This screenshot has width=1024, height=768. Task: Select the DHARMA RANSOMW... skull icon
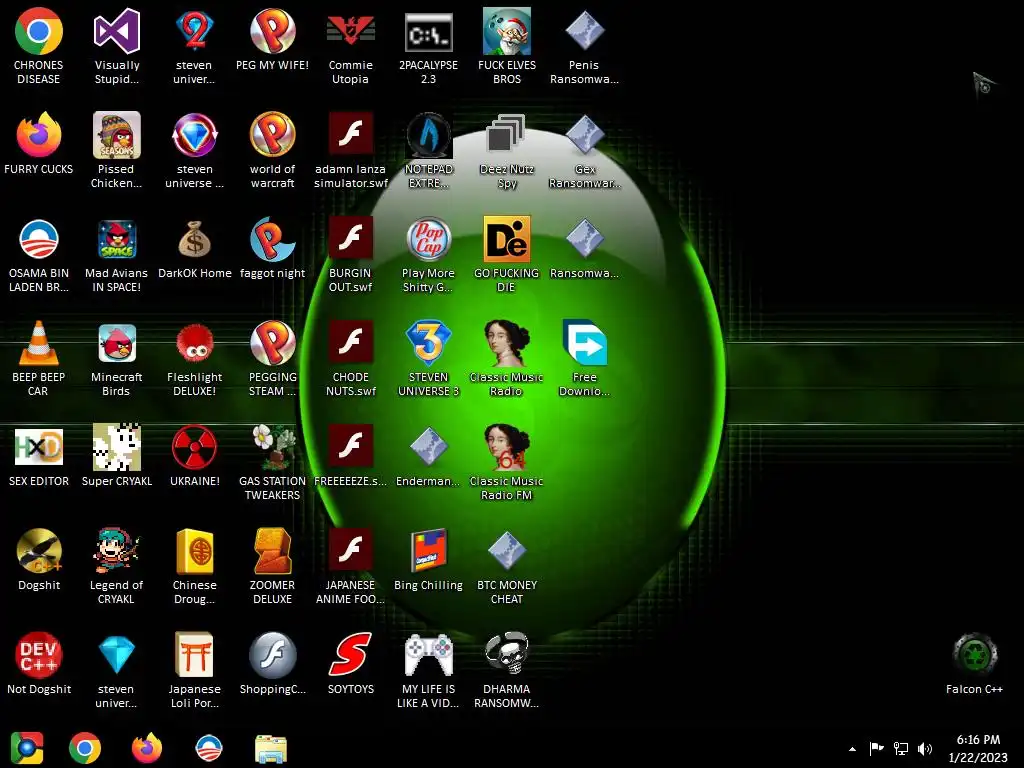pyautogui.click(x=506, y=655)
